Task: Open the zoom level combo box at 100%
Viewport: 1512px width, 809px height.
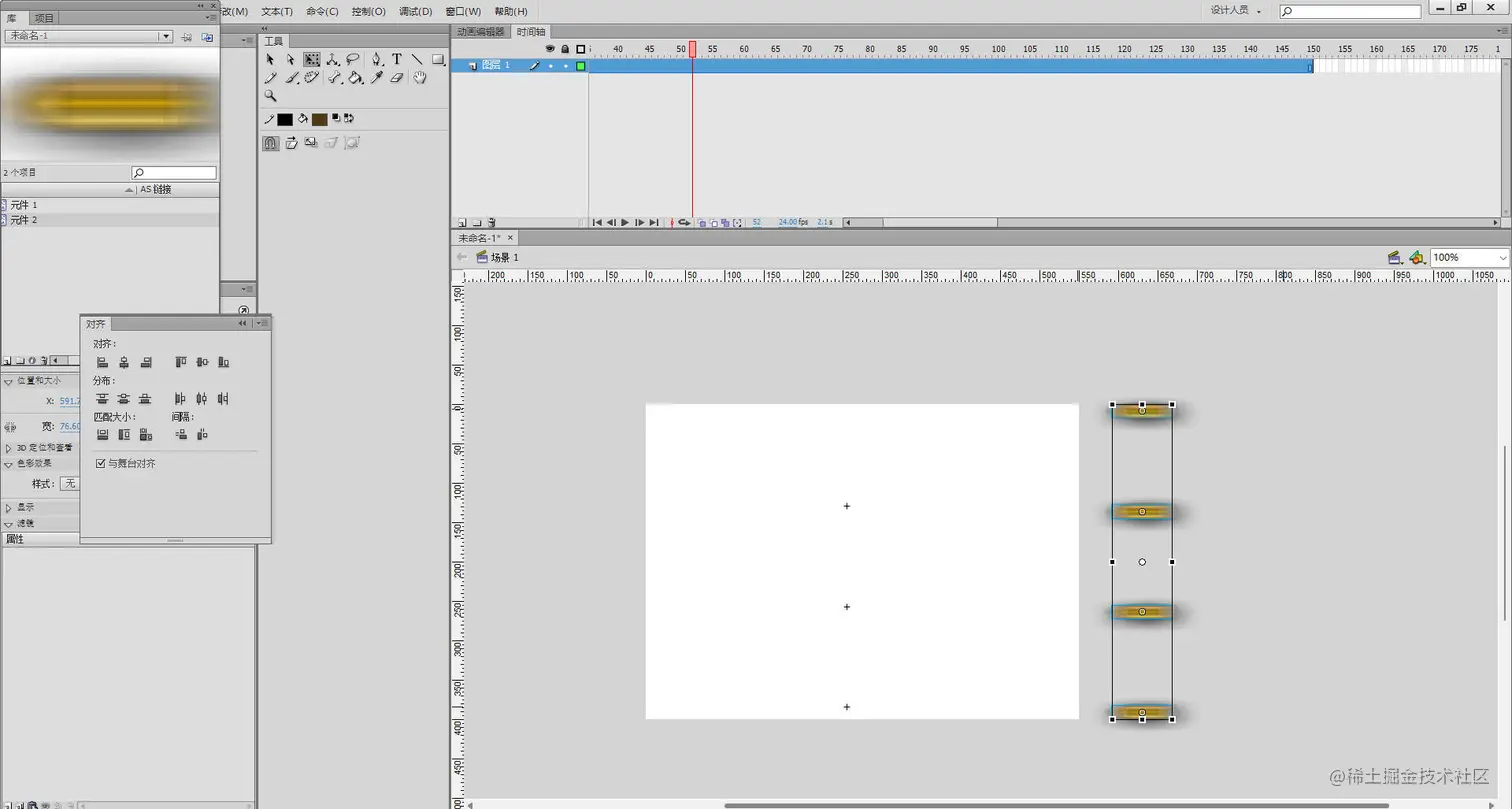Action: coord(1468,257)
